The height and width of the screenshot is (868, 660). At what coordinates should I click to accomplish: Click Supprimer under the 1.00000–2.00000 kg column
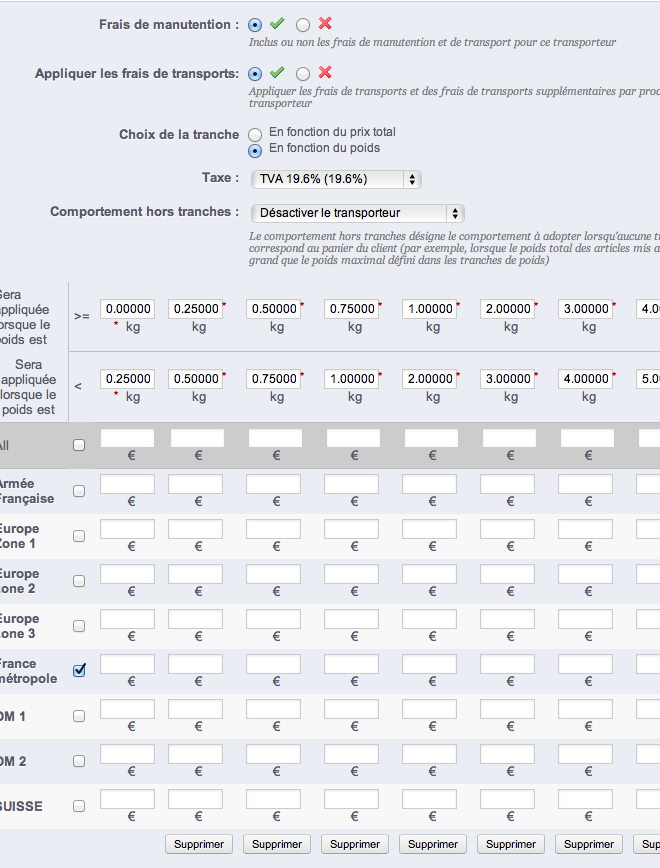click(x=433, y=844)
